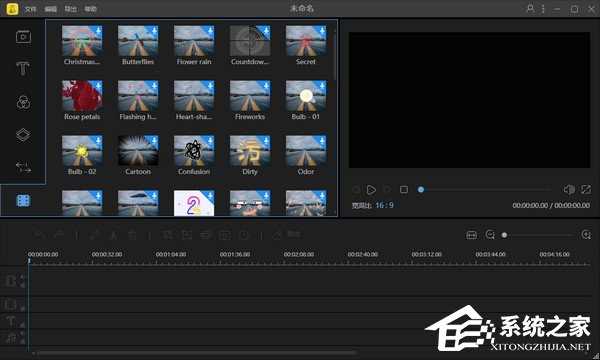
Task: Open the three-dot more options menu
Action: pos(543,9)
